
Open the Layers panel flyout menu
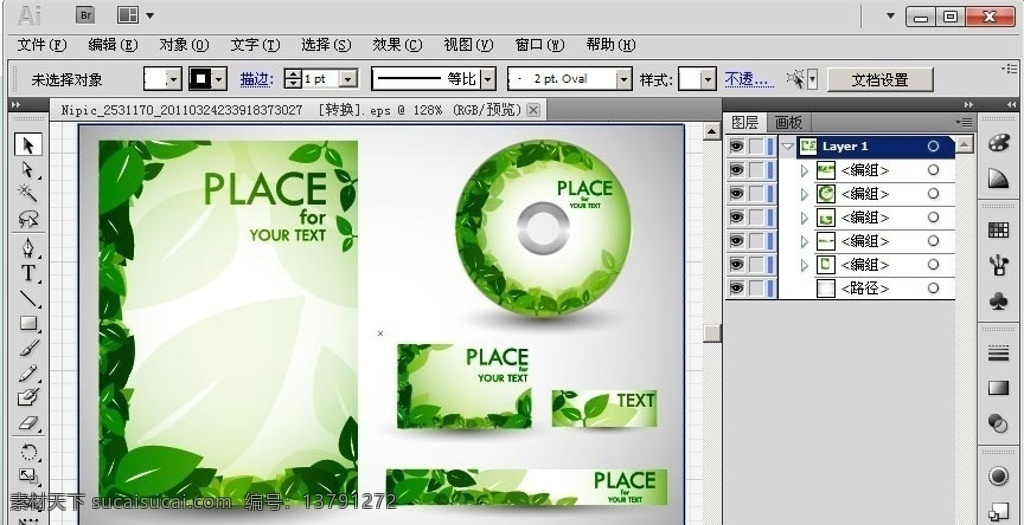[x=963, y=122]
